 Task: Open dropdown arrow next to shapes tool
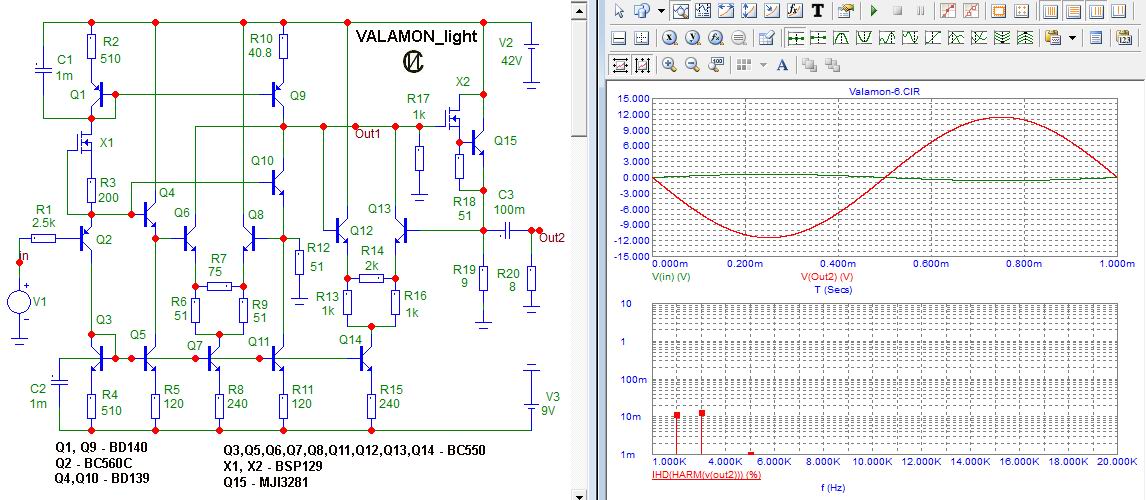662,11
